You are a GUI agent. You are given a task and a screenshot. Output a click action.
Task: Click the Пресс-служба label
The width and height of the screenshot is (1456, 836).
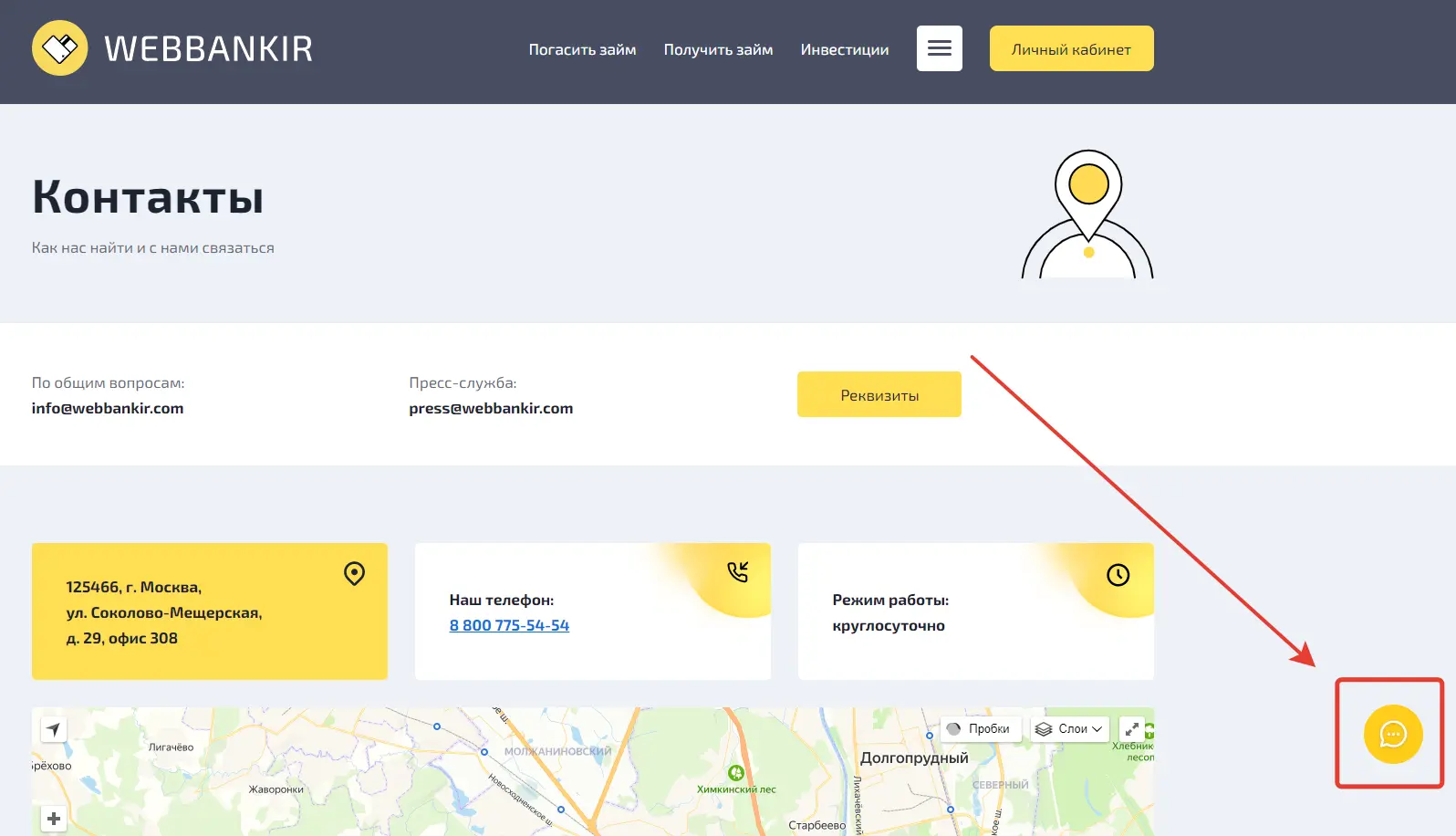[x=463, y=382]
